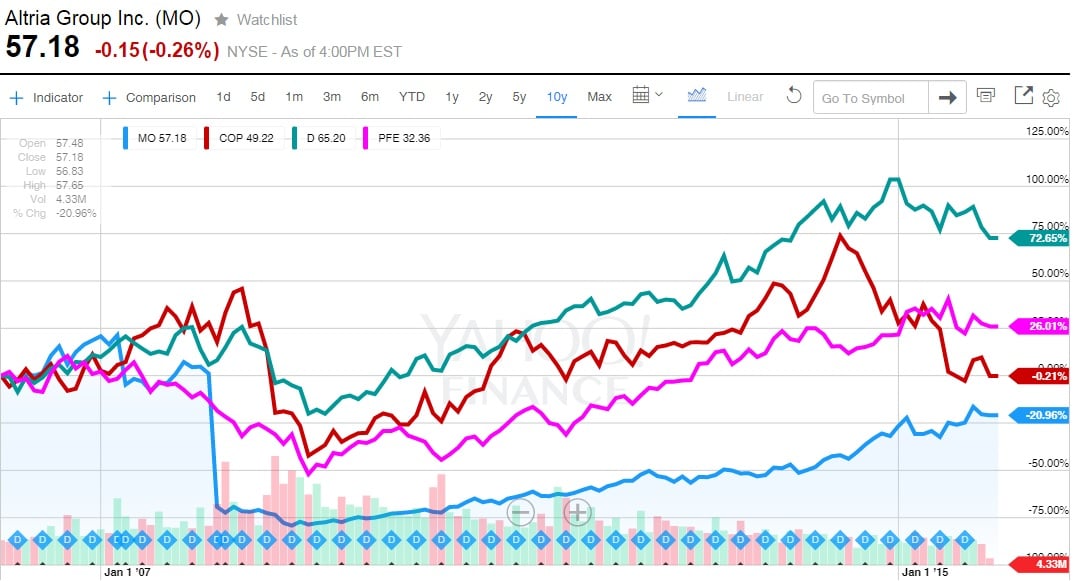The image size is (1077, 581).
Task: Click the chart events display icon
Action: (x=986, y=96)
